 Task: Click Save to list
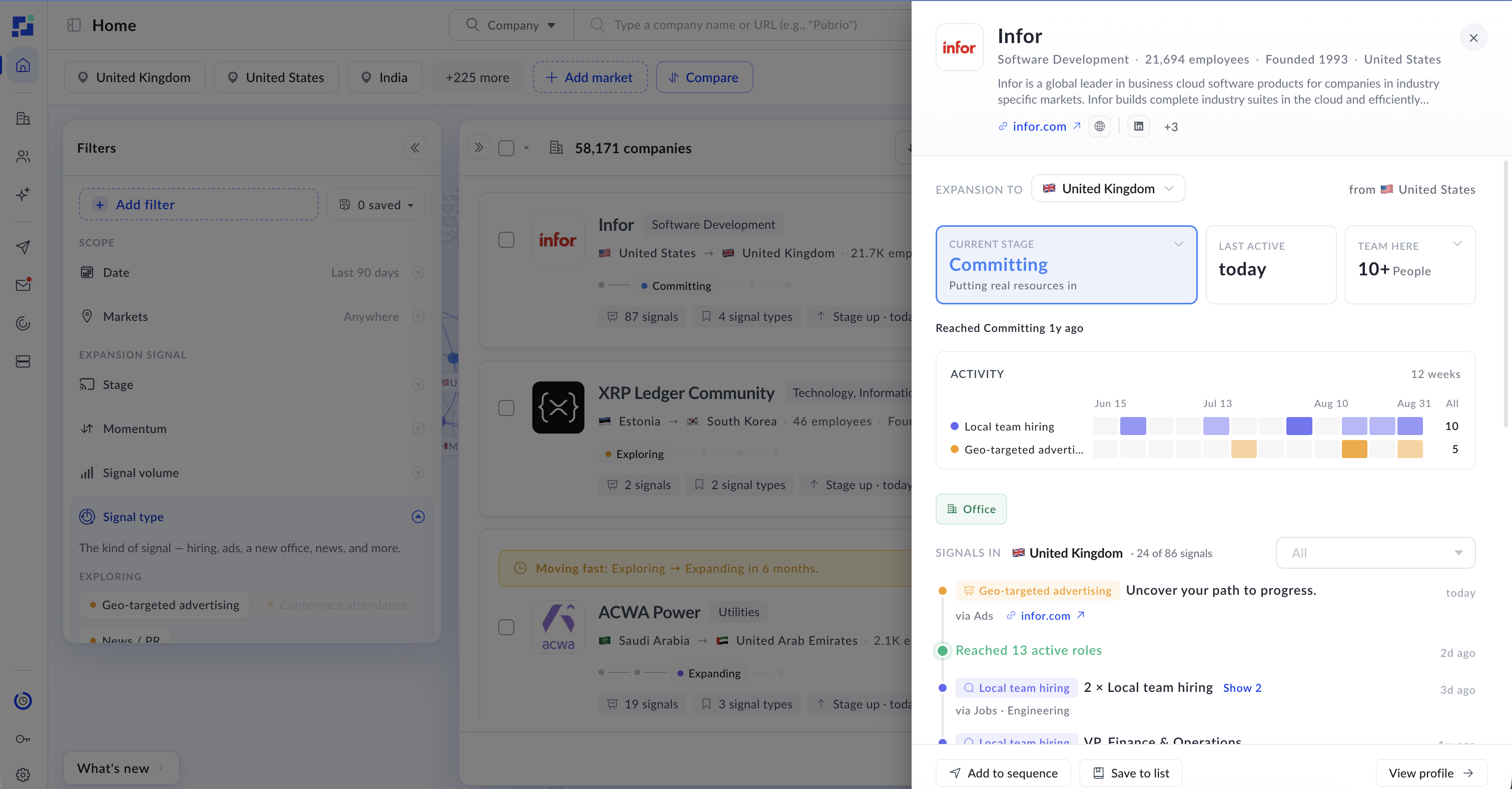pos(1130,772)
